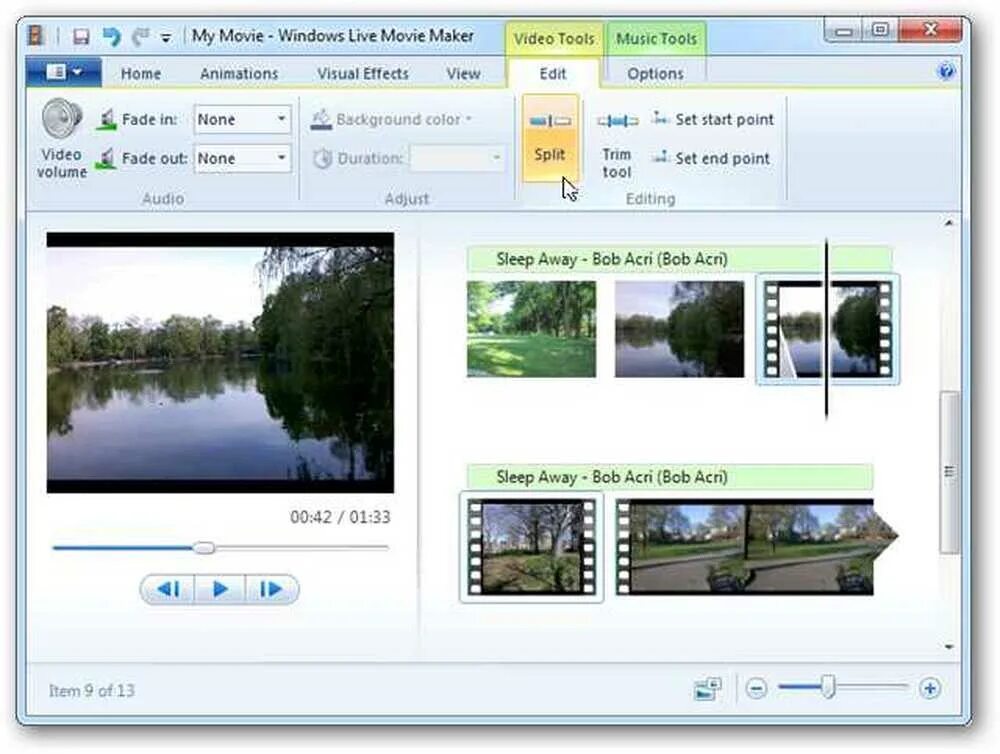Click the storyboard scroll down arrow
Viewport: 1000px width, 754px height.
949,647
